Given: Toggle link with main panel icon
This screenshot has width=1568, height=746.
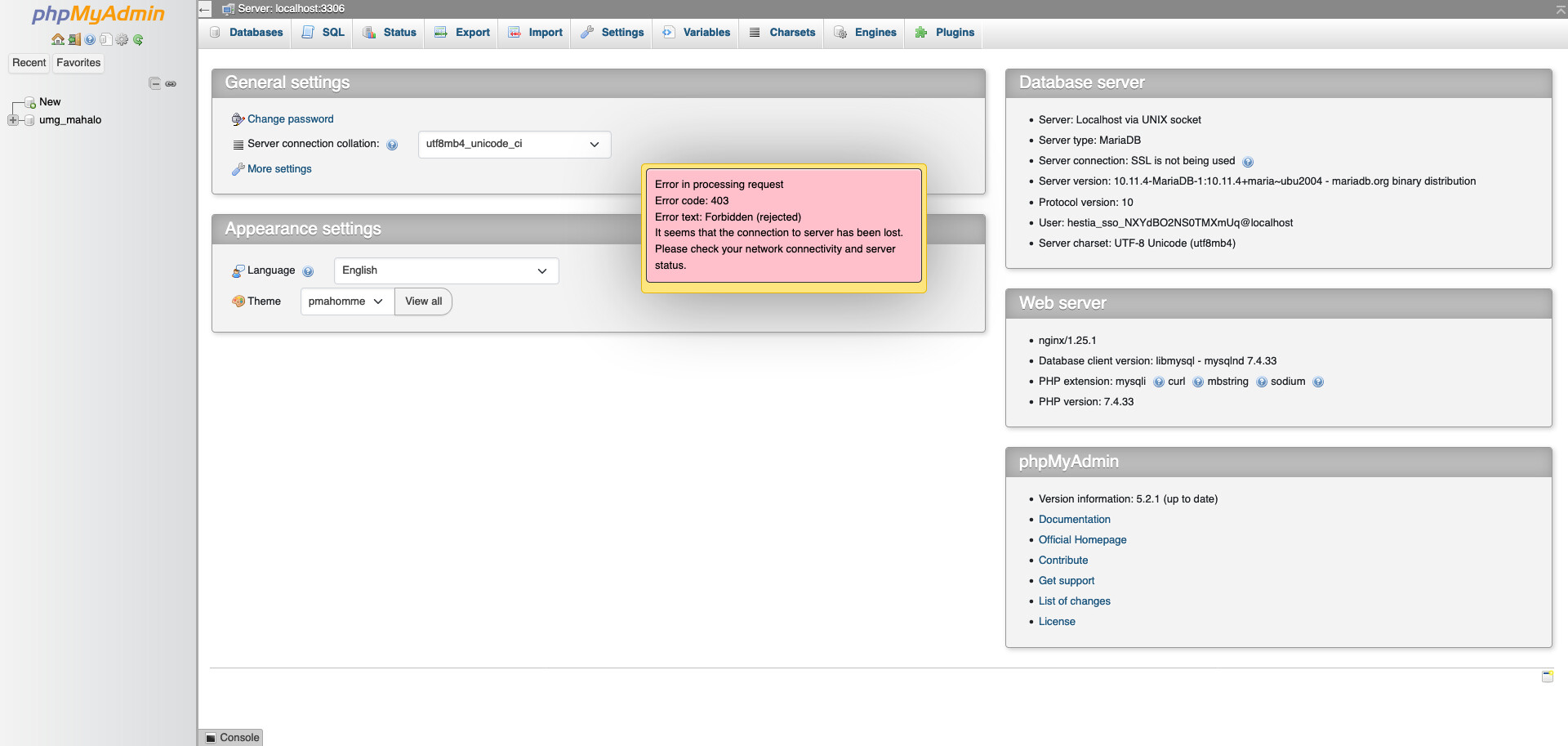Looking at the screenshot, I should pos(171,83).
